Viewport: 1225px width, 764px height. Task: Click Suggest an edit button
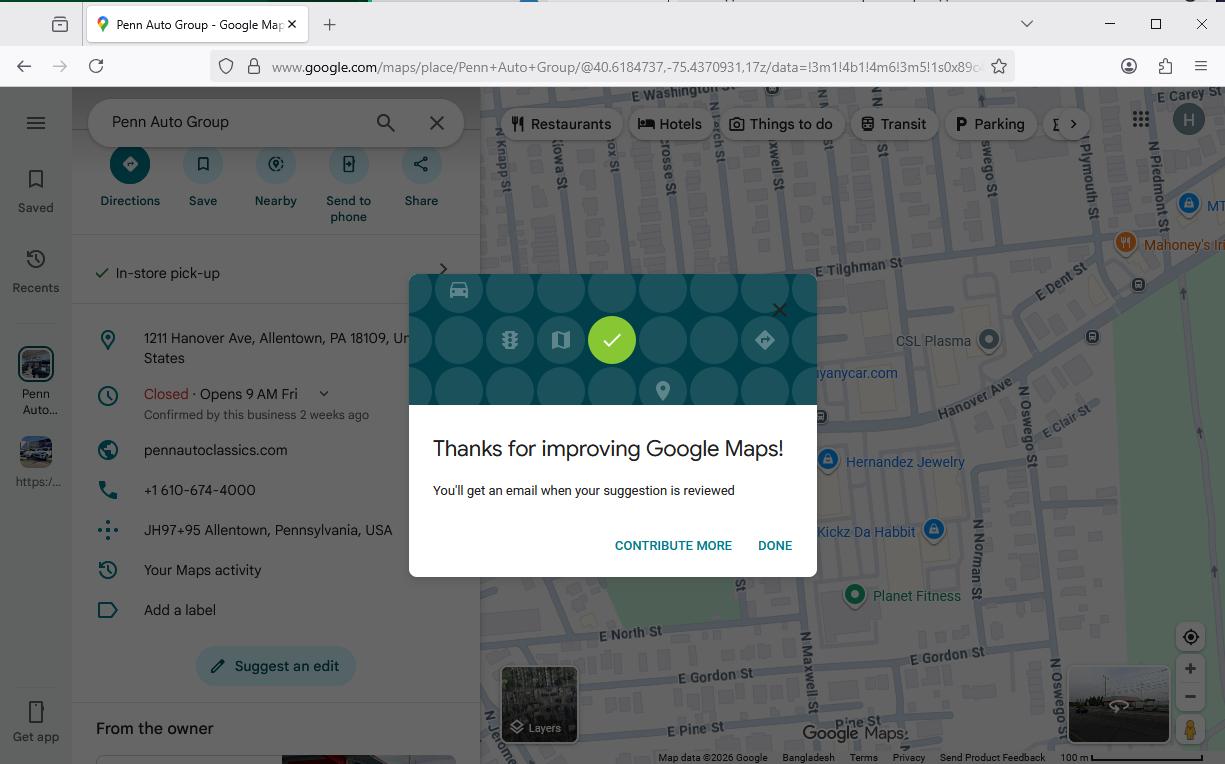276,666
